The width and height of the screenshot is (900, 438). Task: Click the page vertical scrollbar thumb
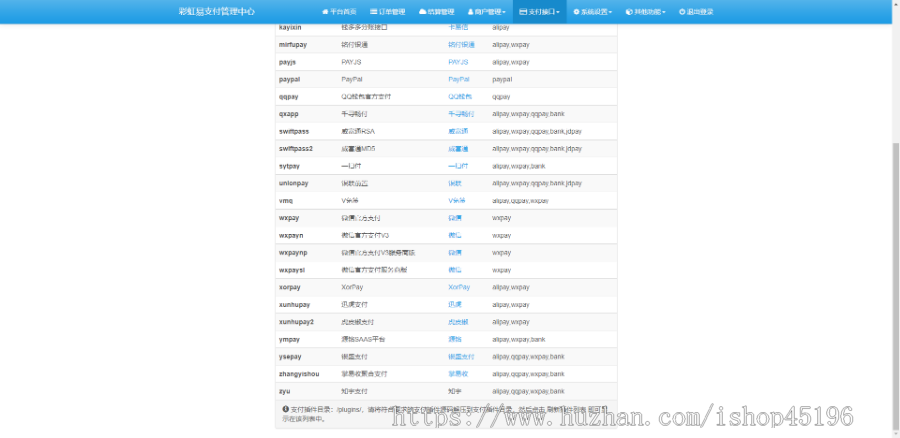click(x=895, y=285)
